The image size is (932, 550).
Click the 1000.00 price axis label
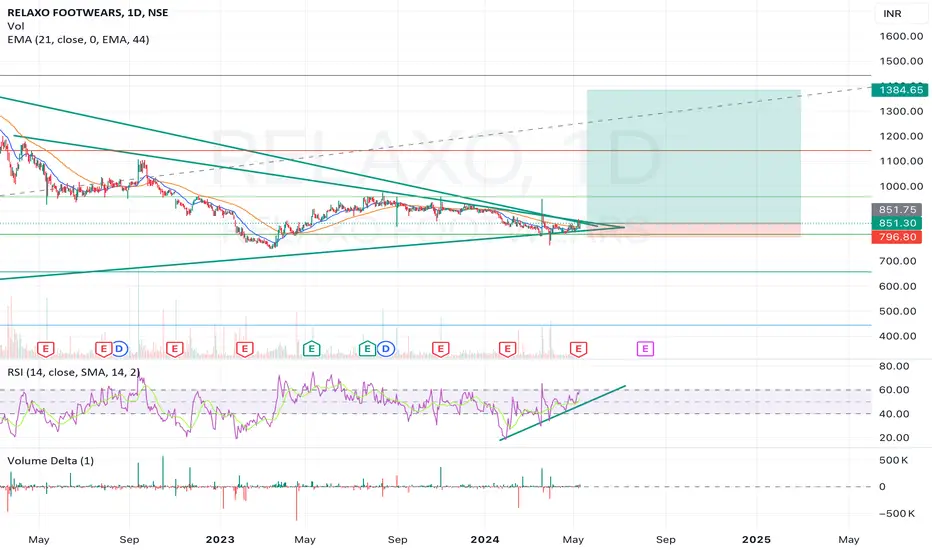(x=901, y=186)
